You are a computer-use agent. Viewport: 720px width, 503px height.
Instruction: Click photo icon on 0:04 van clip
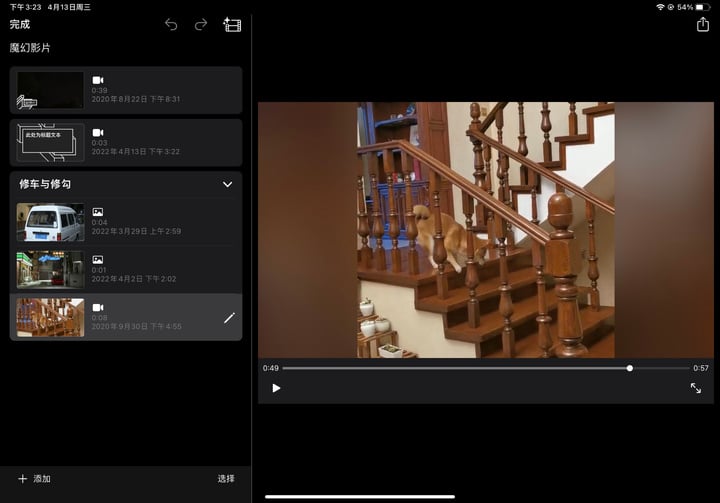98,212
